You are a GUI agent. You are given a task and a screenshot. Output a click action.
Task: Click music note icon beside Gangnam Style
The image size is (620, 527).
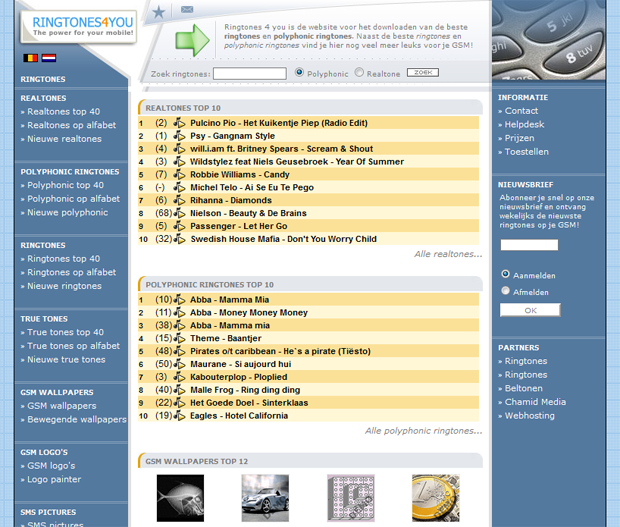[x=179, y=136]
